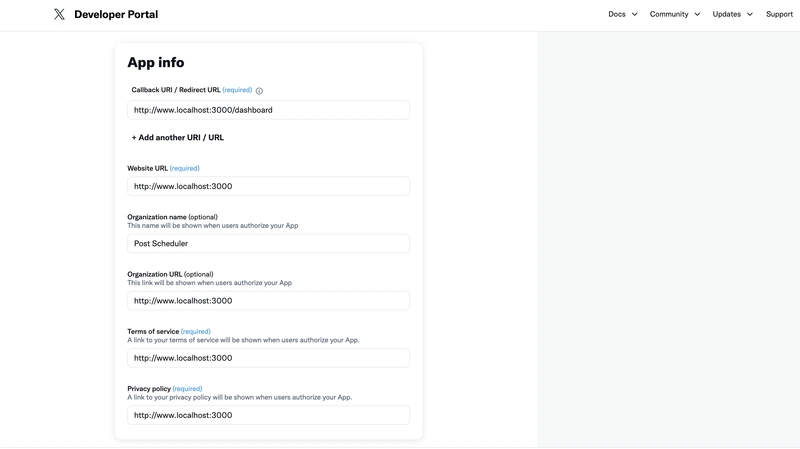Select the Organization name field with Post Scheduler
The width and height of the screenshot is (800, 449).
click(268, 243)
